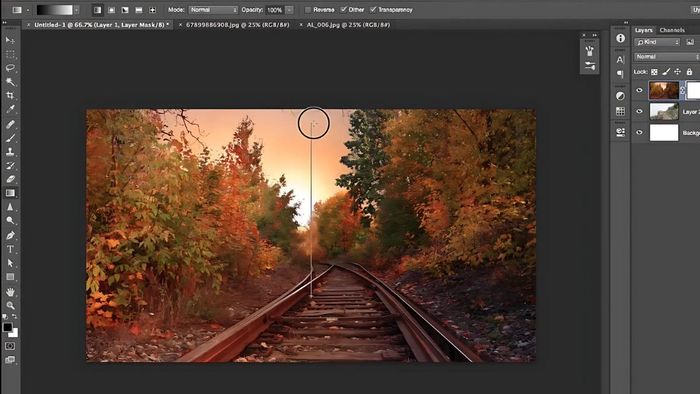Screen dimensions: 700x394
Task: Select the Dodge tool
Action: coord(10,220)
